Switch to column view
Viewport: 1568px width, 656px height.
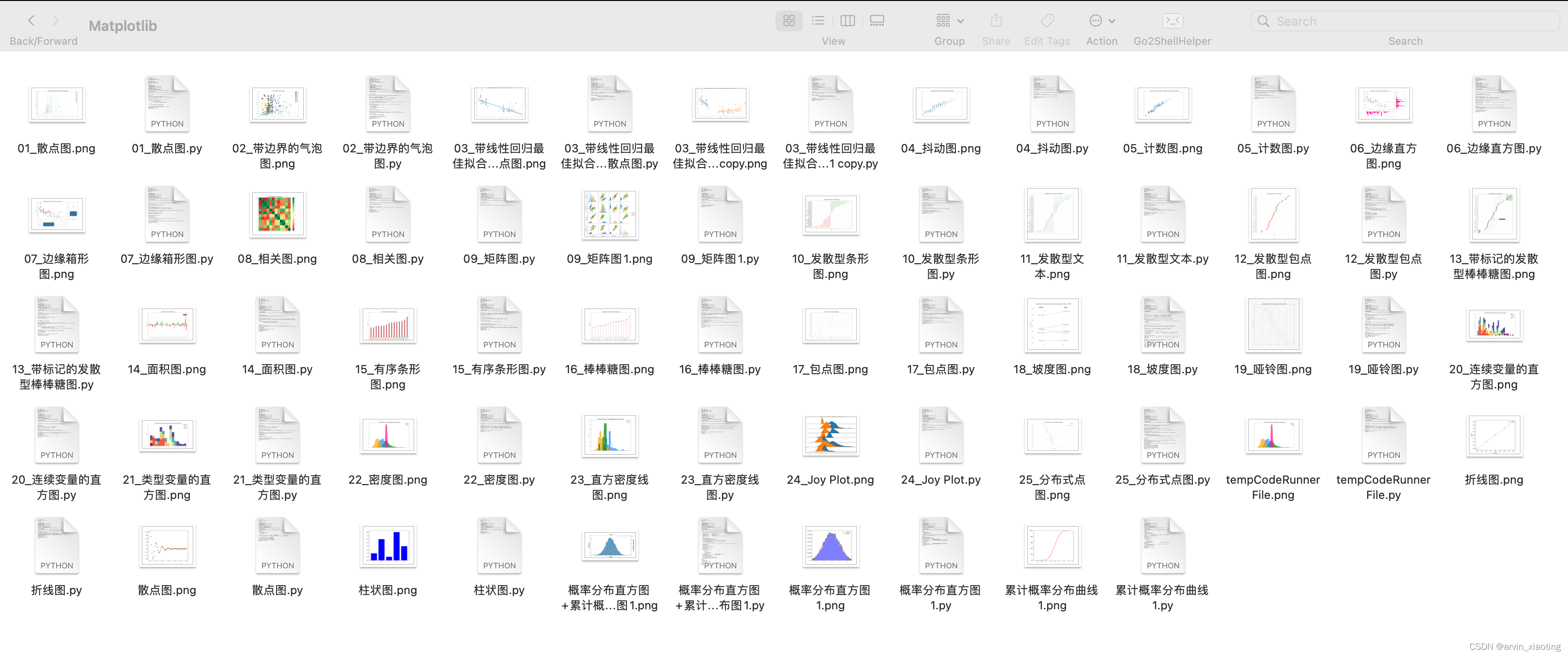(x=847, y=20)
